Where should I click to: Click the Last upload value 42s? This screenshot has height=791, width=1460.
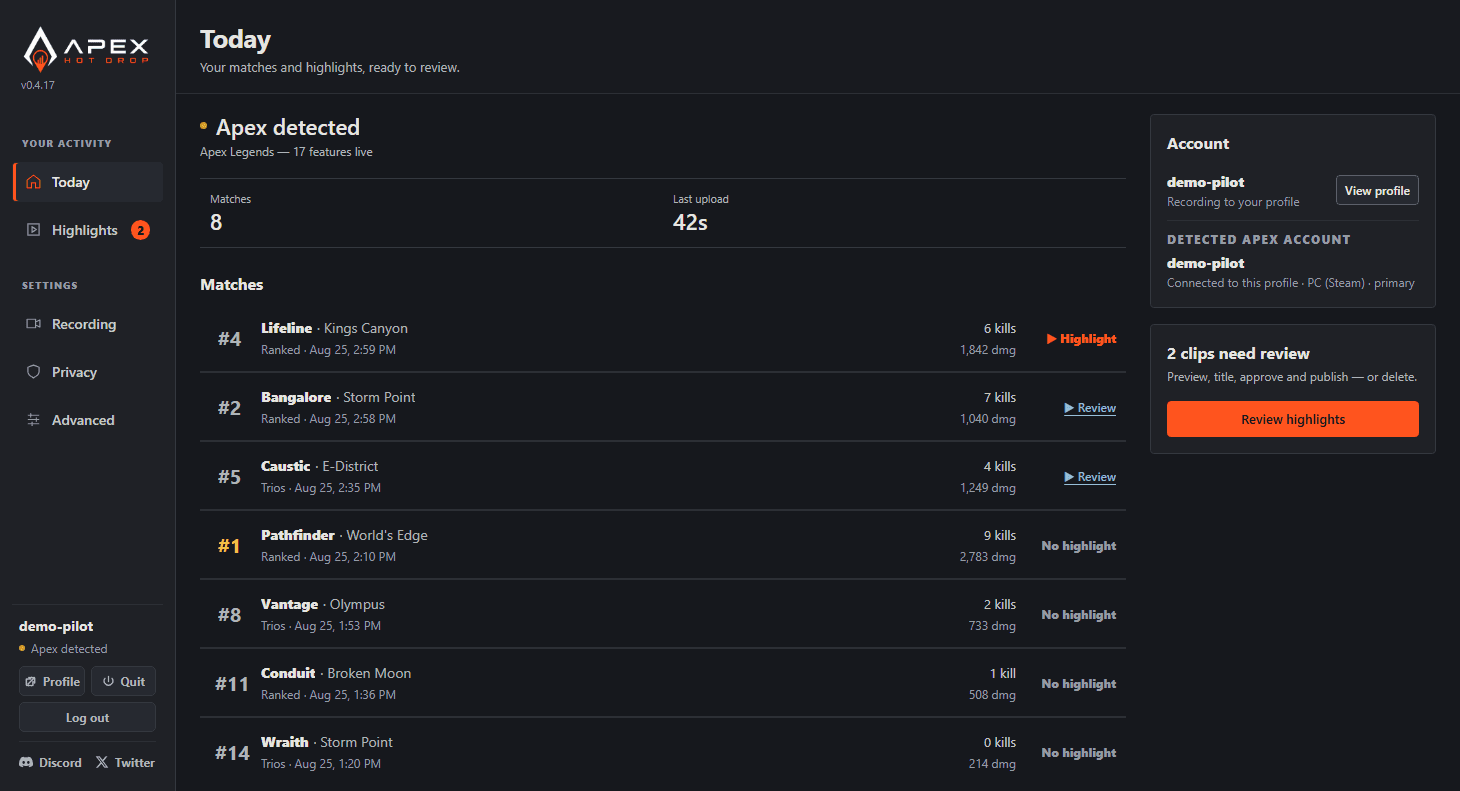(x=690, y=222)
